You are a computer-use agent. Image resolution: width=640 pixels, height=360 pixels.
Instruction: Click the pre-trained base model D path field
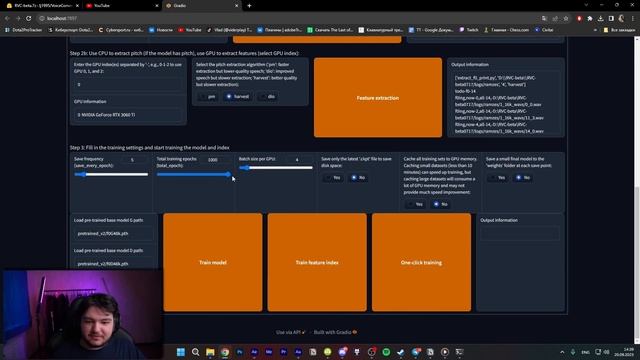(114, 264)
